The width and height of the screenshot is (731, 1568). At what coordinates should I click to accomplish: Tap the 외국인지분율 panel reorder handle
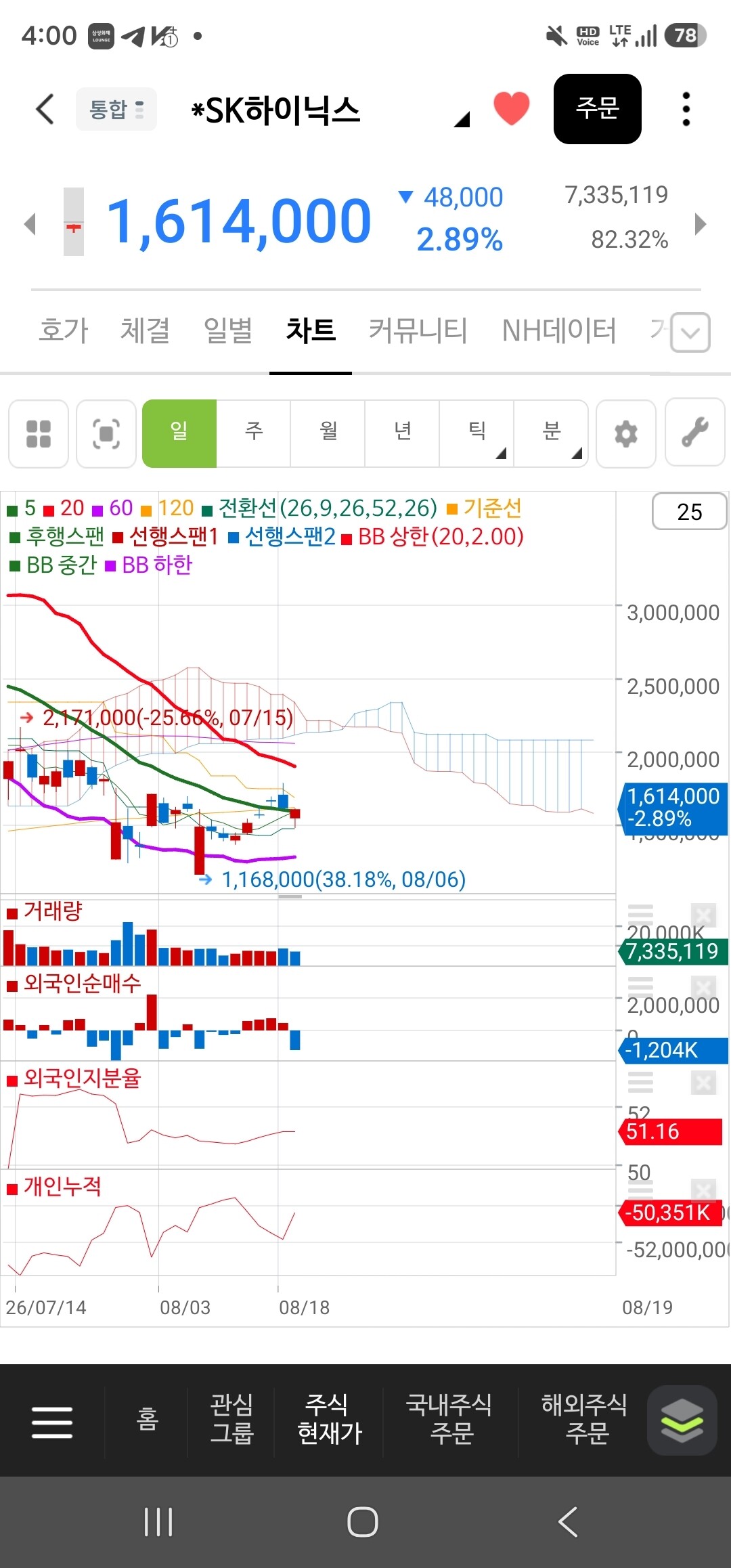tap(640, 1082)
